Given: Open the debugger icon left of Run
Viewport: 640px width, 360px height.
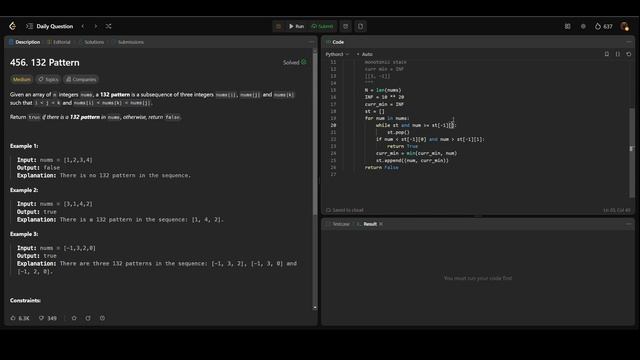Looking at the screenshot, I should click(x=278, y=26).
